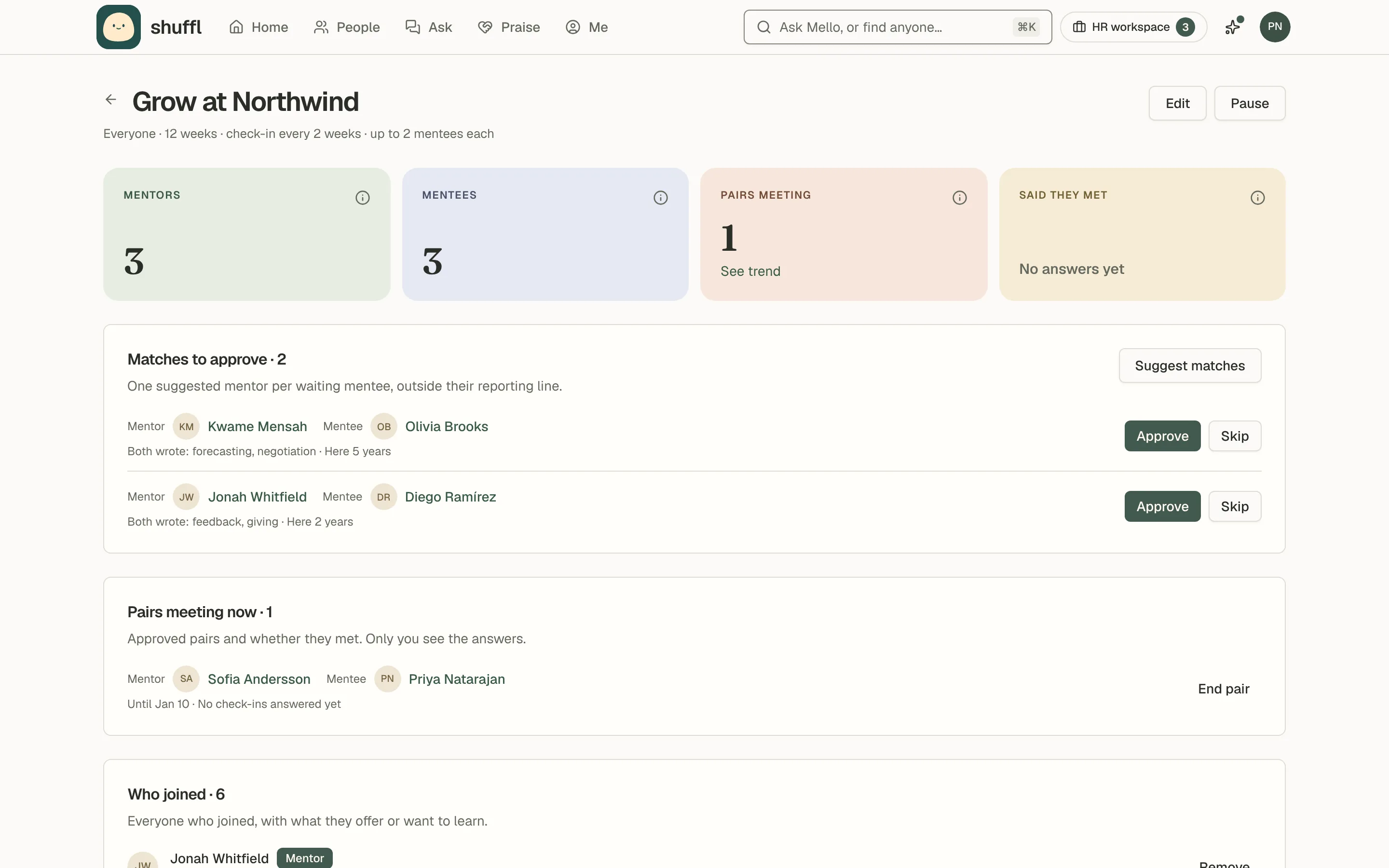End the Sofia Andersson and Priya Natarajan pair

(1224, 689)
